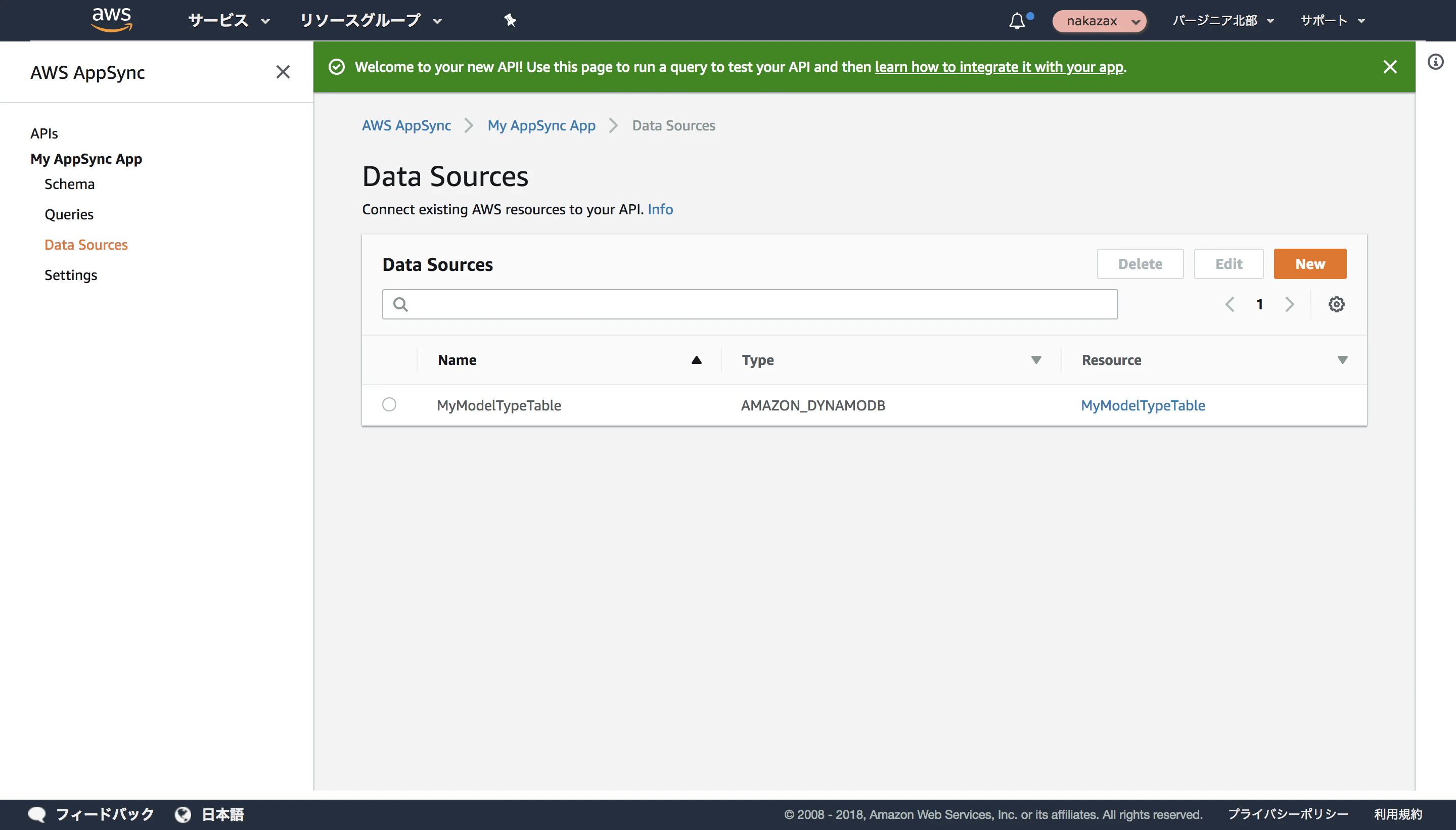Open the Info link beside description
This screenshot has height=830, width=1456.
(660, 209)
